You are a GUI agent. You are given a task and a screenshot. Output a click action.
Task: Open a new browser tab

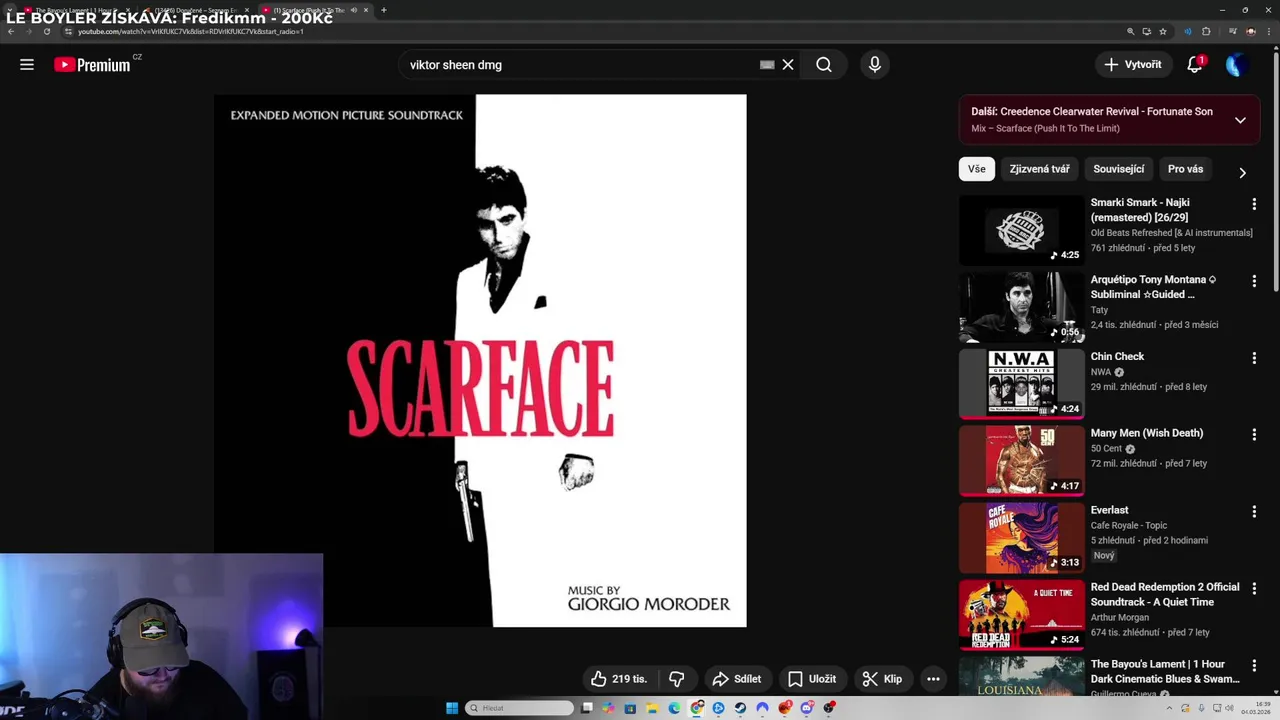383,10
